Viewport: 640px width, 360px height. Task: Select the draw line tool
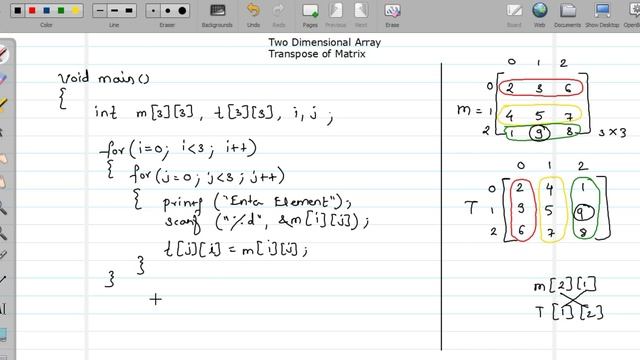click(x=3, y=280)
